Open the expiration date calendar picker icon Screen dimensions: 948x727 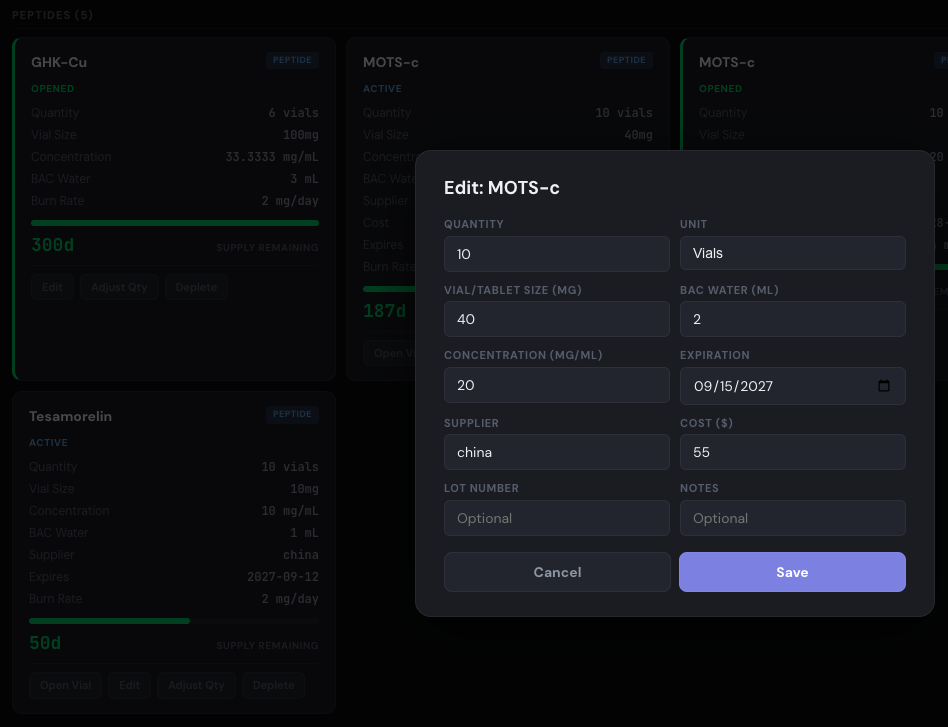(883, 386)
